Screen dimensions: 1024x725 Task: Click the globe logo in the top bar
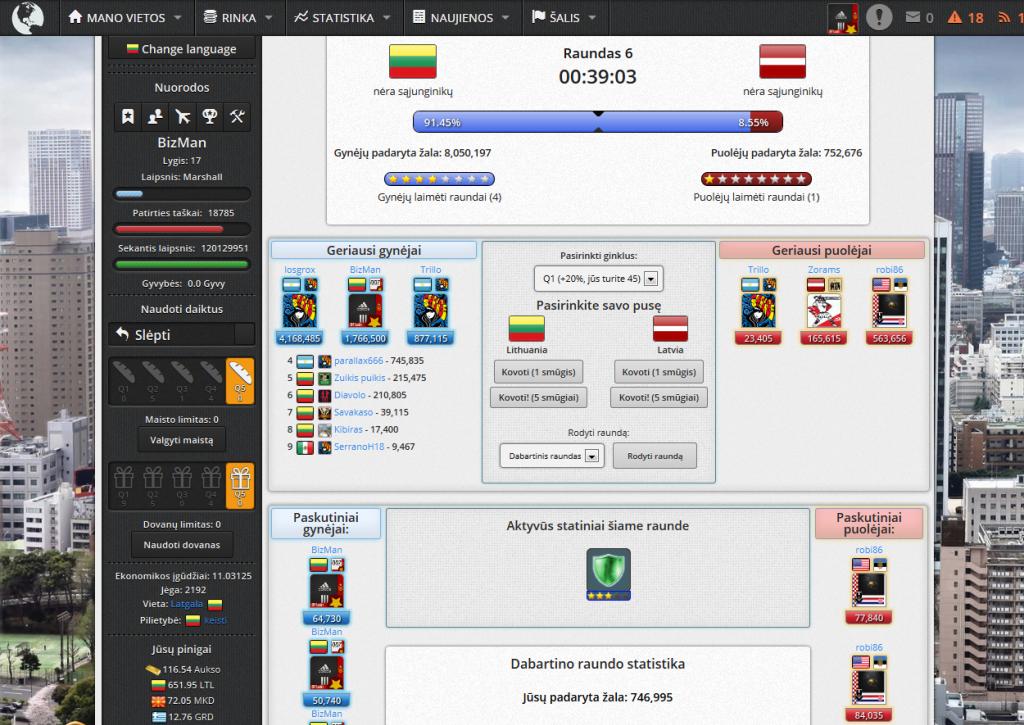click(x=27, y=17)
